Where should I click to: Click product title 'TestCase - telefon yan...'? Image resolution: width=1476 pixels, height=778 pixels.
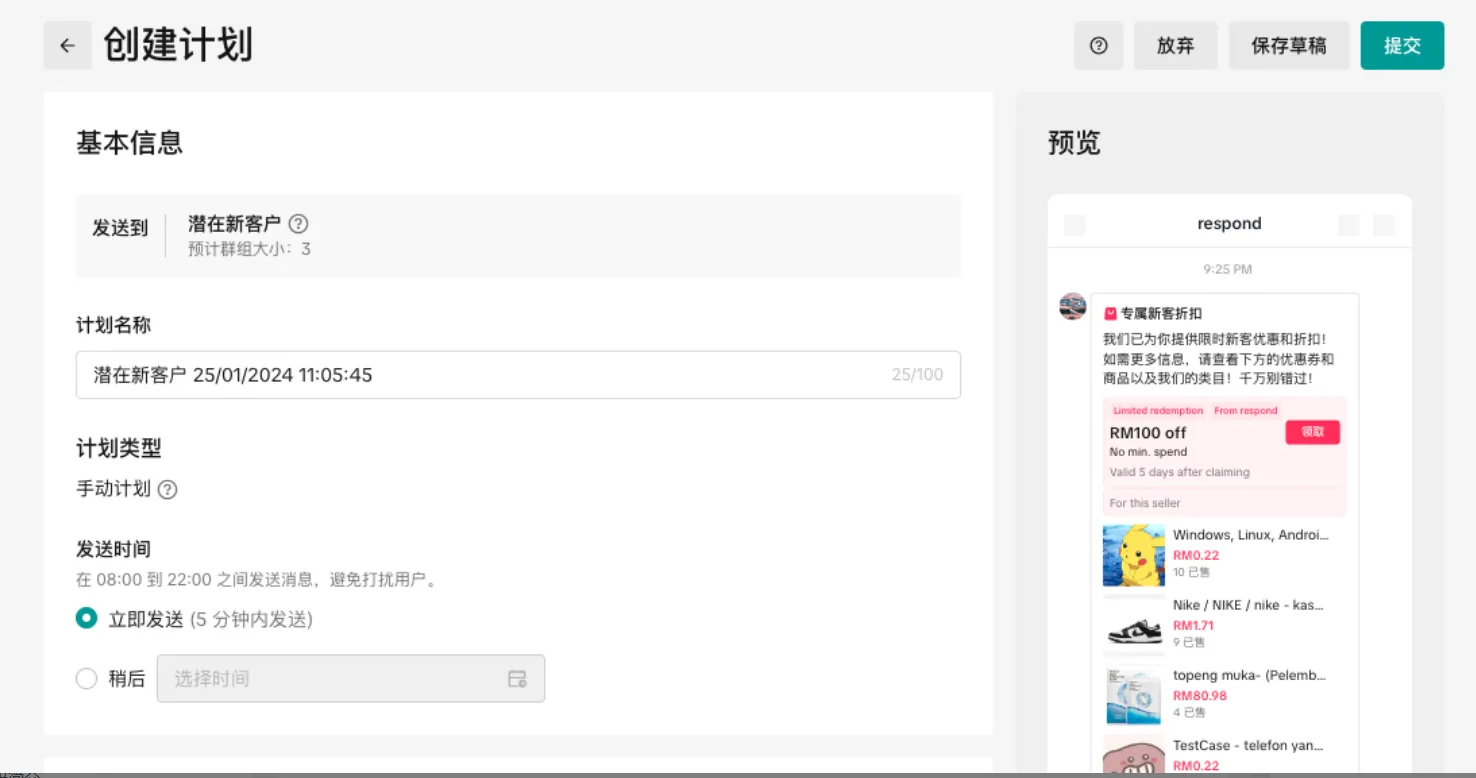click(x=1248, y=745)
